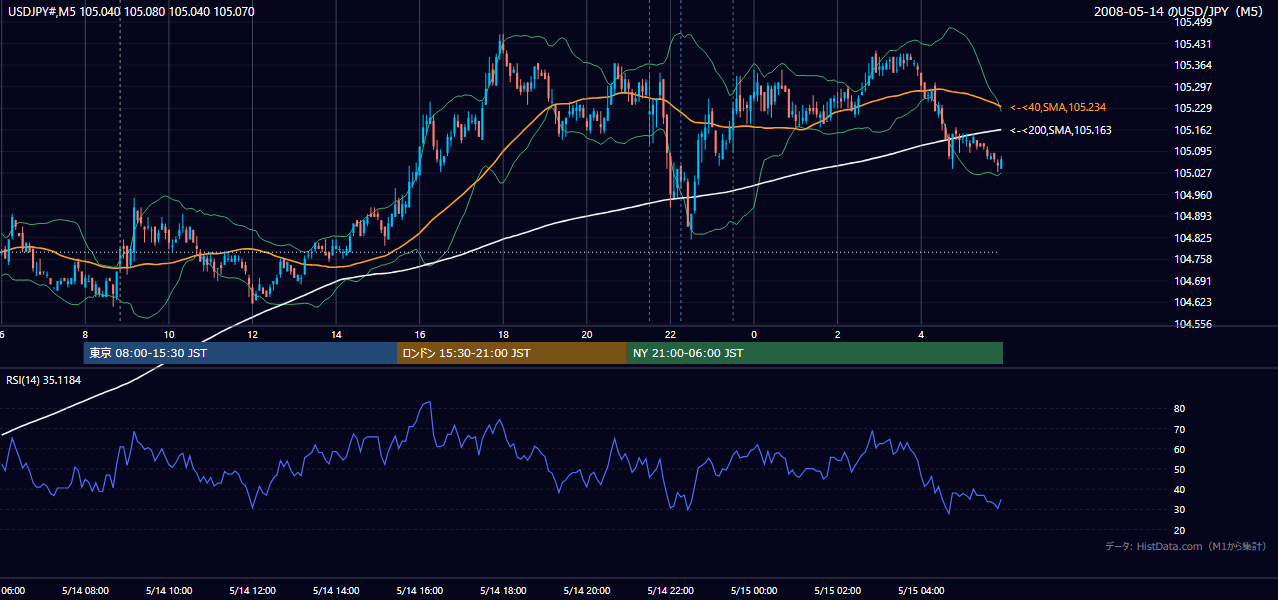The image size is (1278, 600).
Task: Click price level 105.431 on the axis
Action: 1193,44
